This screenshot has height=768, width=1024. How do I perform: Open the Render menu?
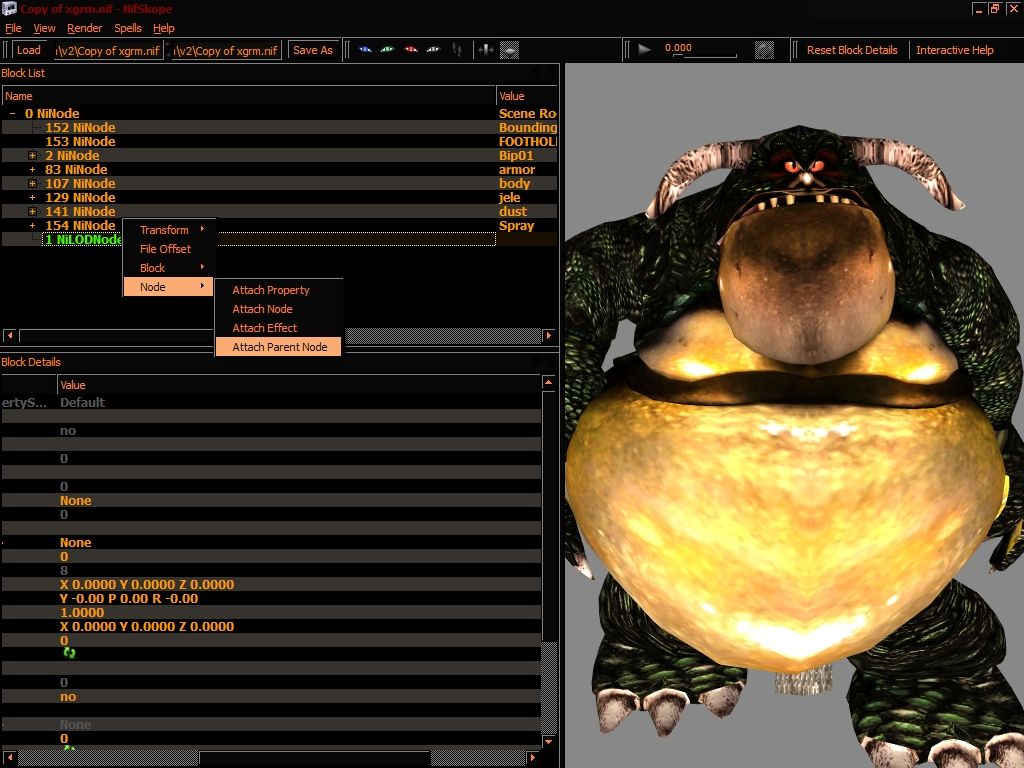84,28
